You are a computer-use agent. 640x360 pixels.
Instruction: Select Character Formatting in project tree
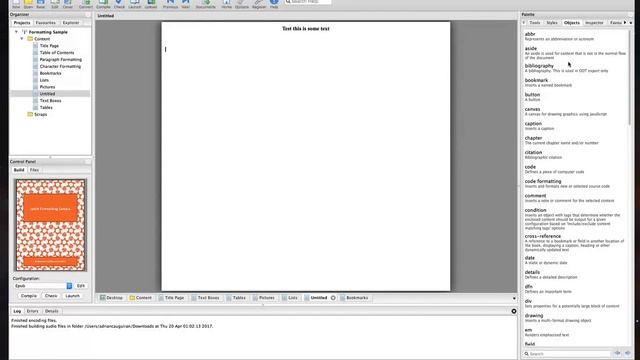click(60, 66)
